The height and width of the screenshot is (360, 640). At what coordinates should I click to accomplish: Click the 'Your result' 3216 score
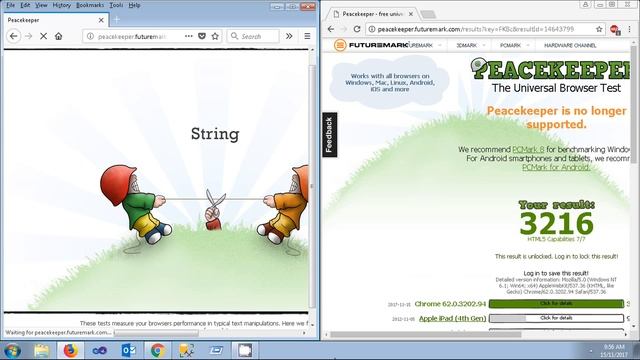click(x=556, y=224)
